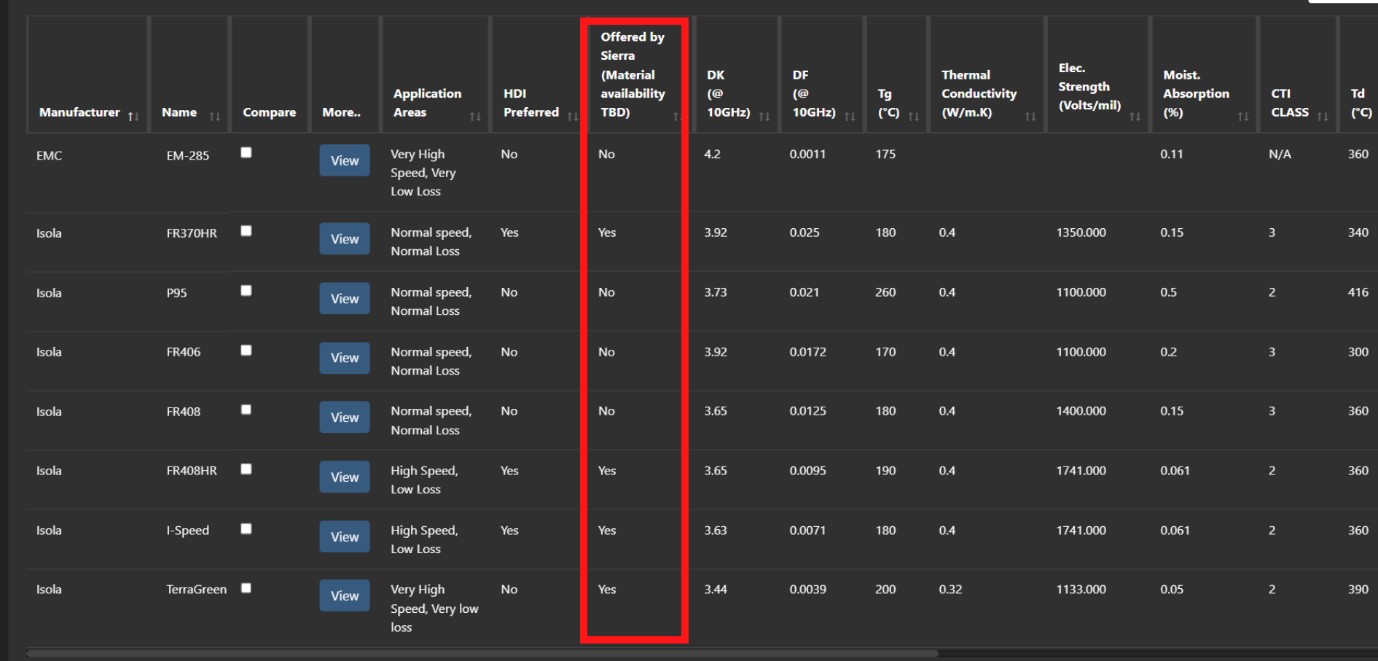
Task: Click Tg value 260
Action: click(x=885, y=292)
